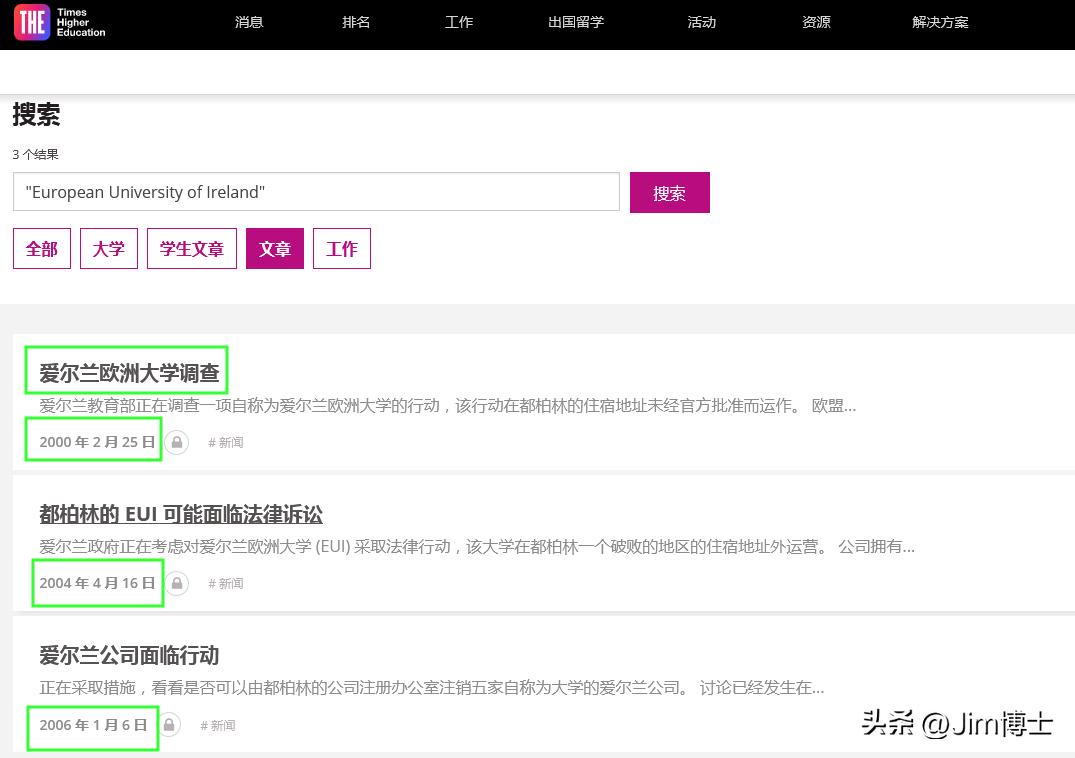Open the 解决方案 menu
Screen dimensions: 1075x758
pyautogui.click(x=940, y=21)
